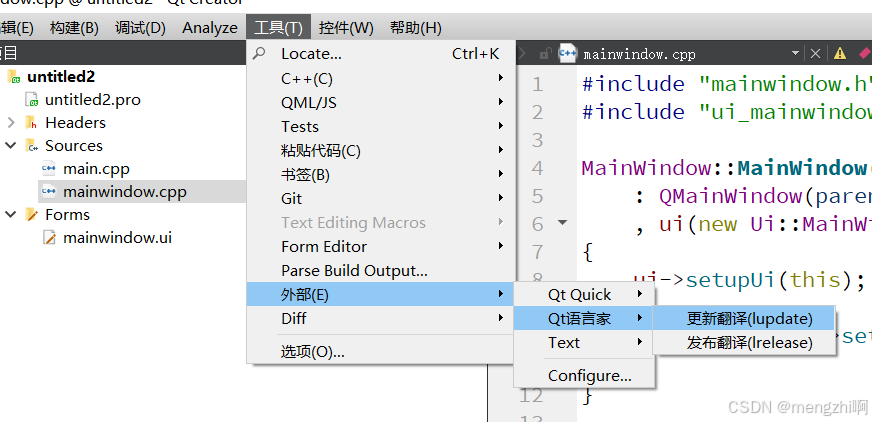Click the '#include "mainwindow.h' text on line 1

coord(726,84)
